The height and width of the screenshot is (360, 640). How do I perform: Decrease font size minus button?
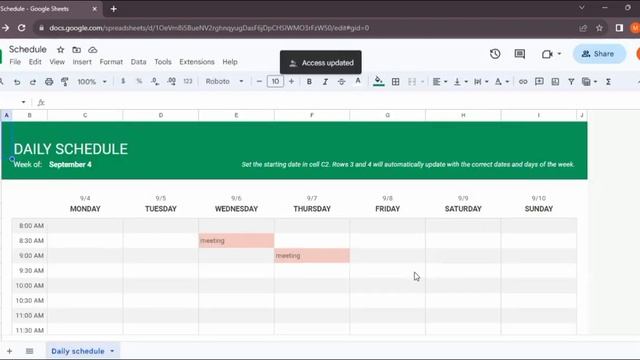[259, 82]
